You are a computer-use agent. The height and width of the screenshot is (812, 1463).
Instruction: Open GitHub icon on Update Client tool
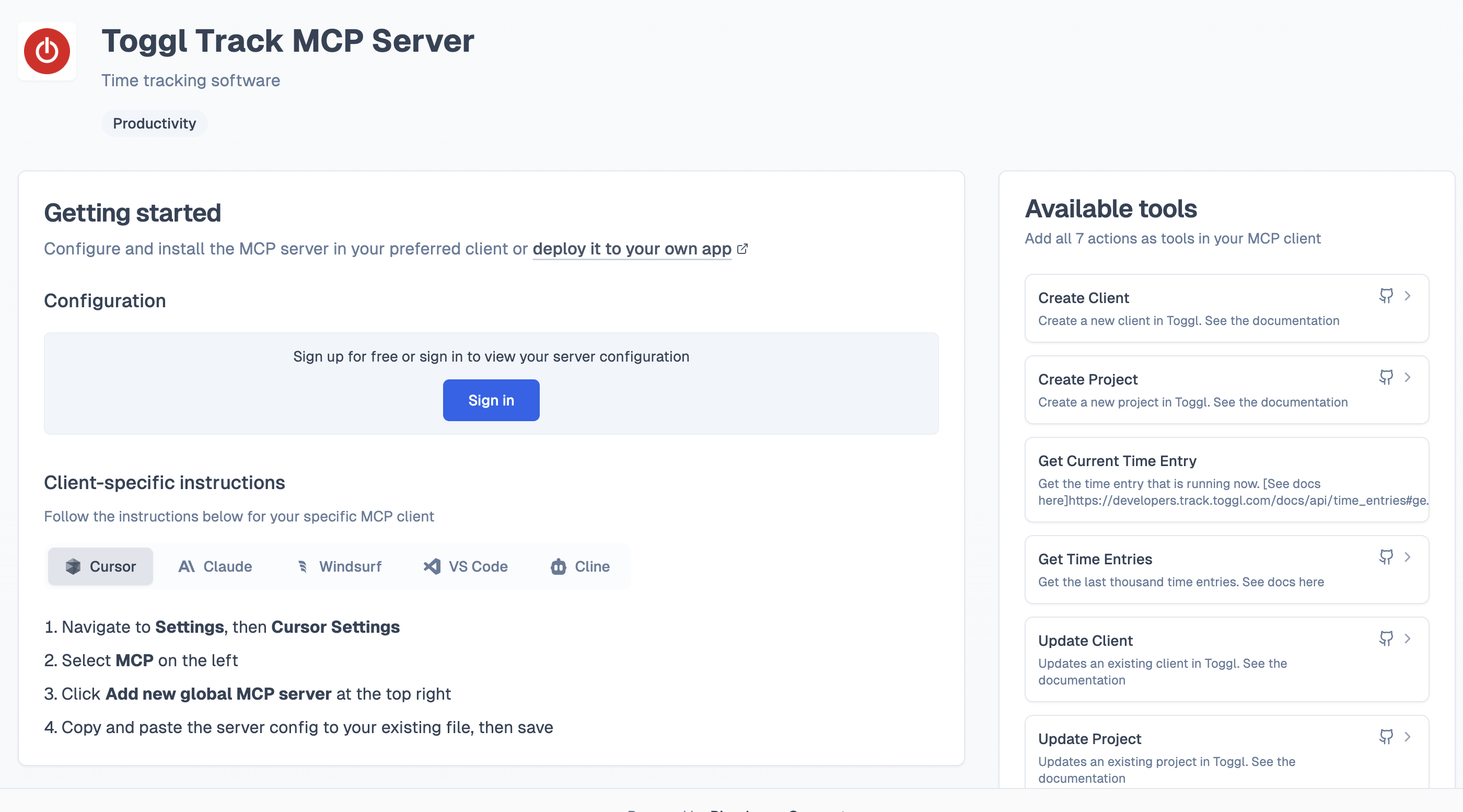(x=1386, y=638)
